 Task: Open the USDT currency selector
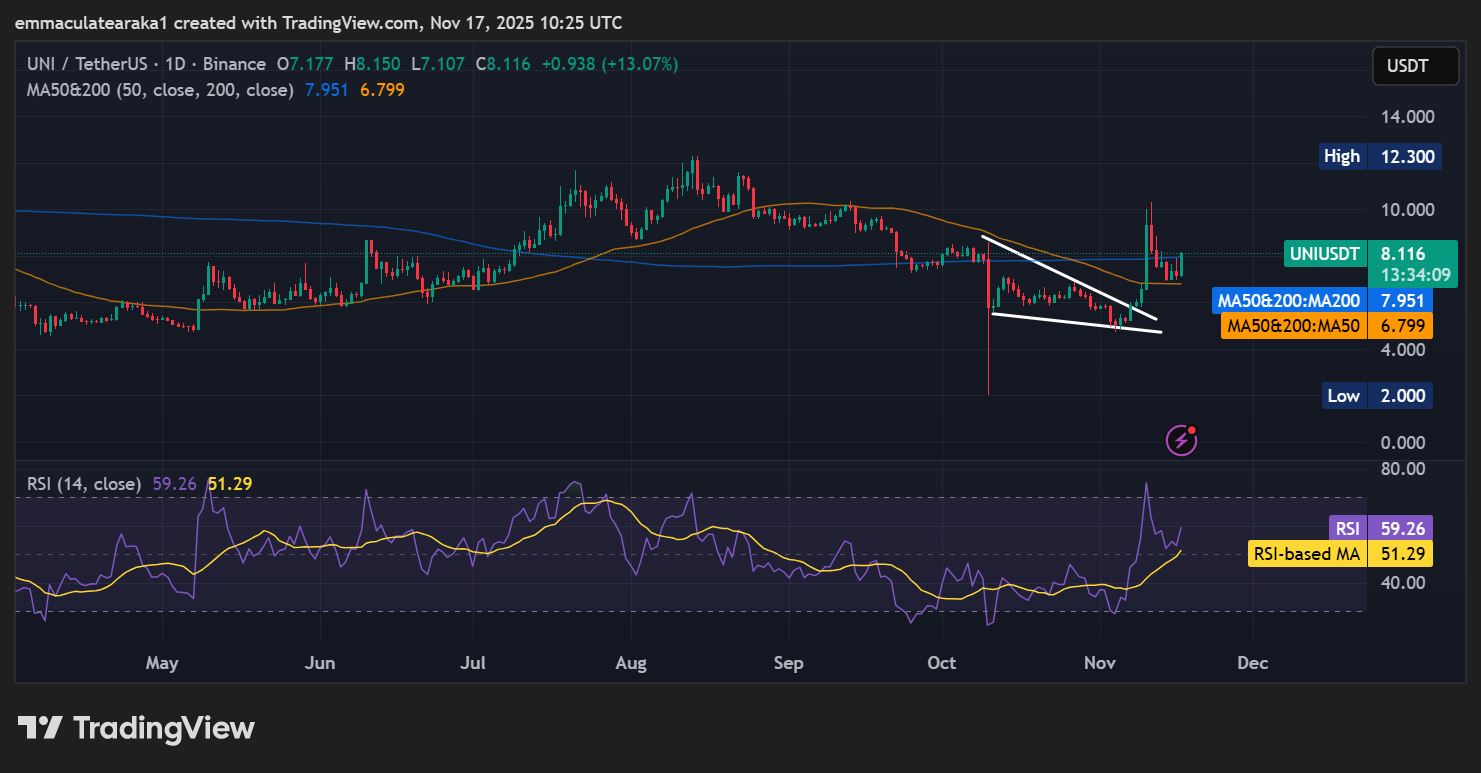click(x=1407, y=67)
